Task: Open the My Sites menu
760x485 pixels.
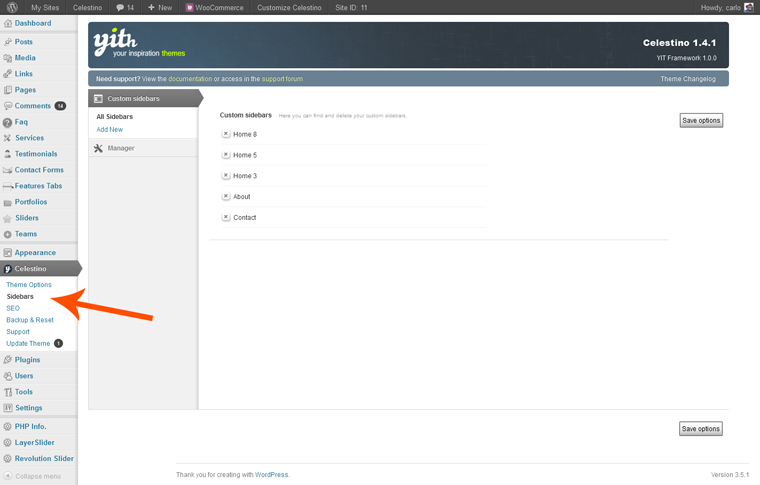Action: (45, 7)
